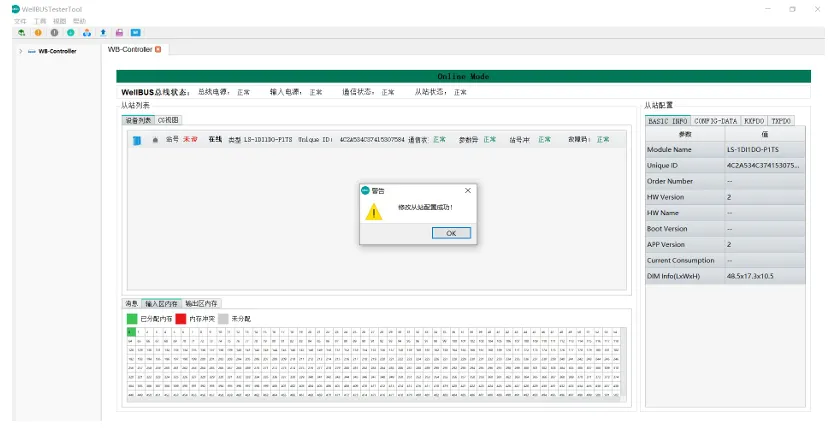Open the 视图 menu
This screenshot has height=433, width=833.
click(x=60, y=21)
